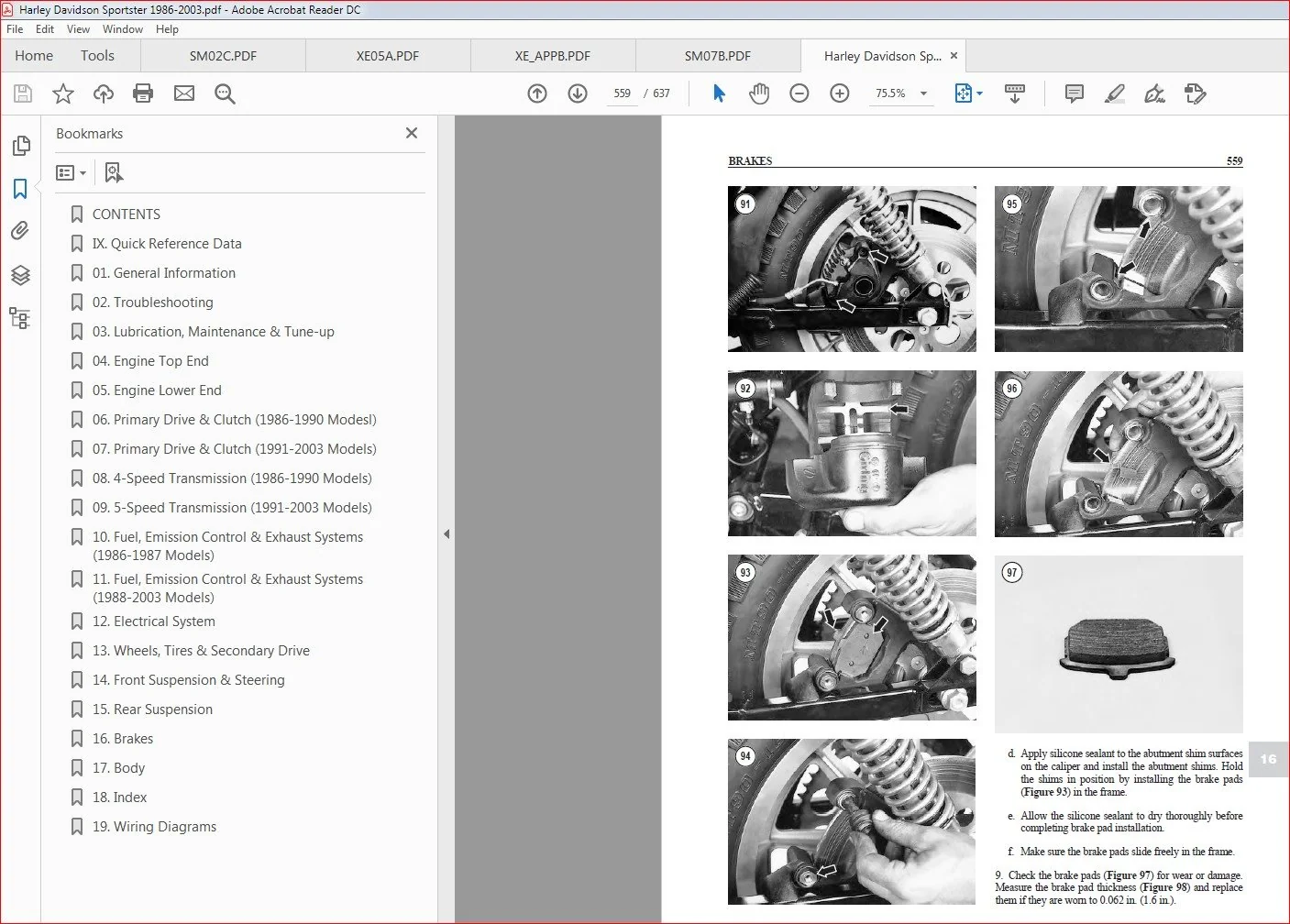Screen dimensions: 1290x924
Task: Click the stamp/share tool icon
Action: click(x=1196, y=93)
